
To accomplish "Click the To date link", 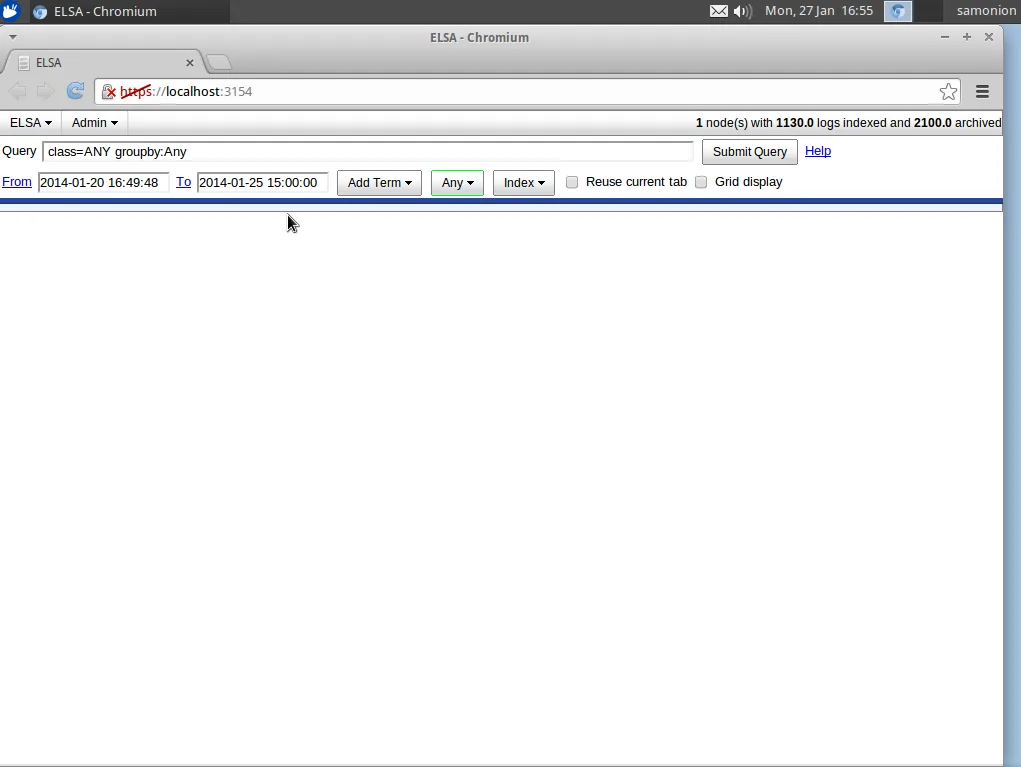I will [x=184, y=182].
